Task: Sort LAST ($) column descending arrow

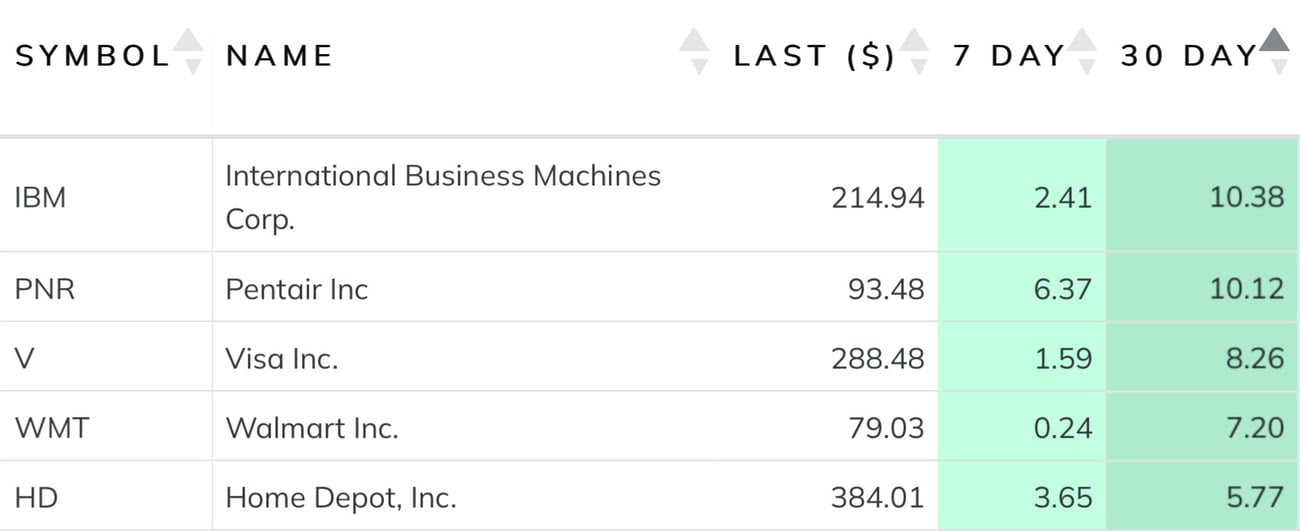Action: pos(918,66)
